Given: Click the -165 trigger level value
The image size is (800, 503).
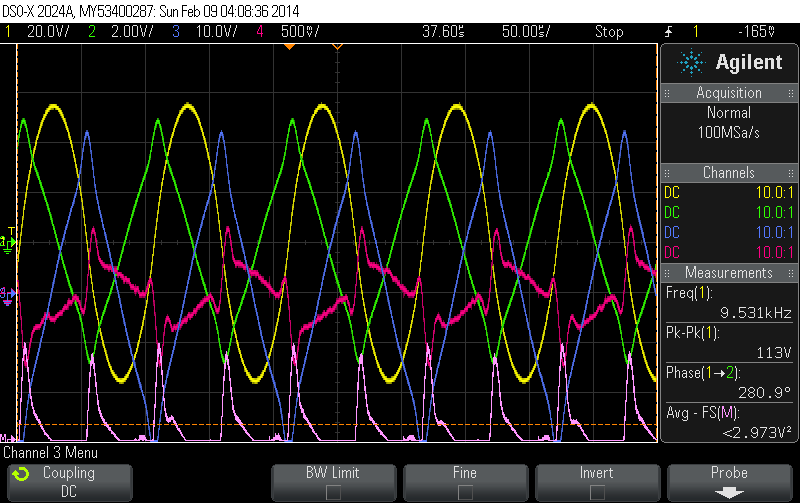Looking at the screenshot, I should (757, 32).
